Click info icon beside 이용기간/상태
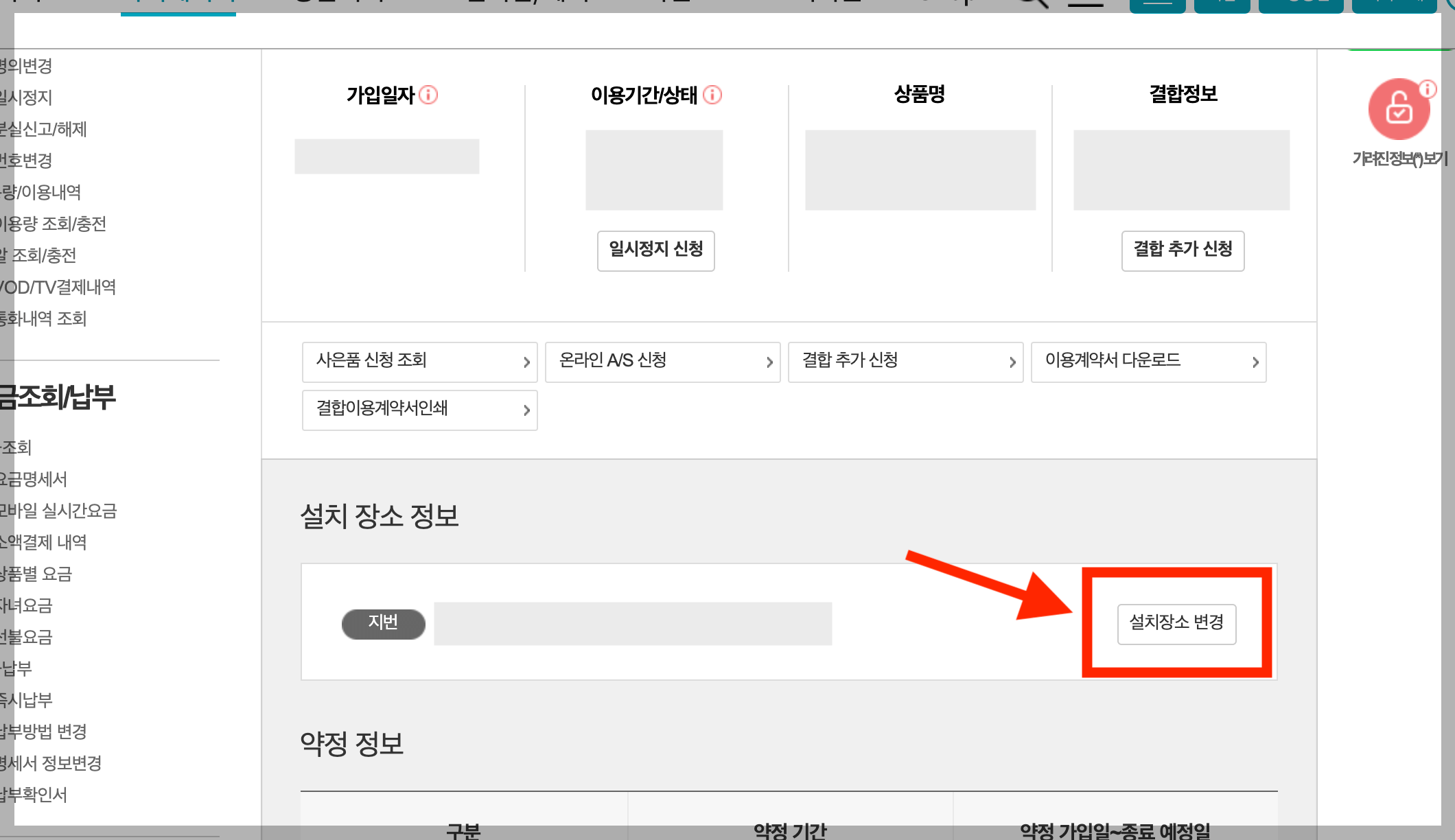Screen dimensions: 1455x840 (x=712, y=95)
